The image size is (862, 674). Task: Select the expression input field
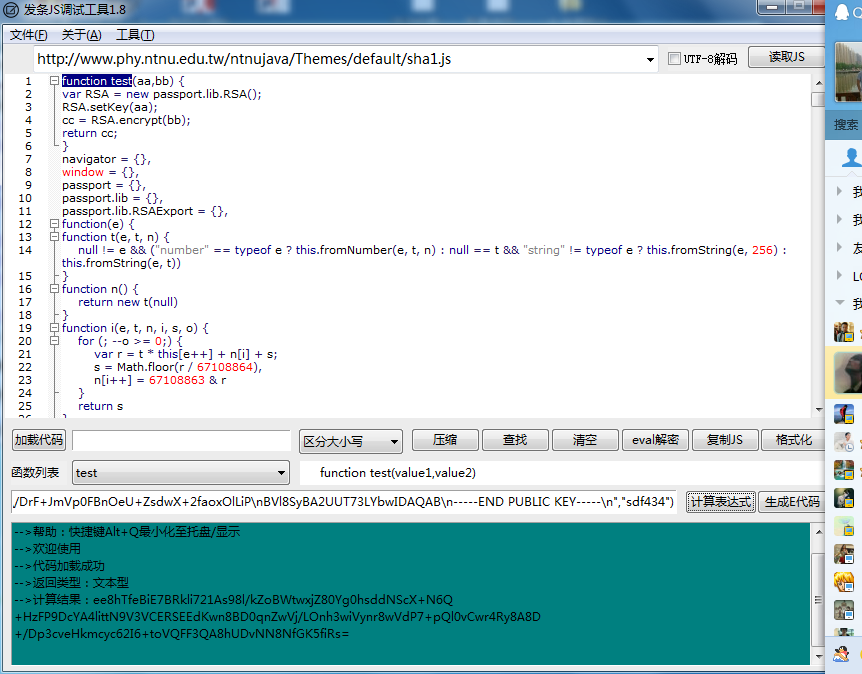(x=340, y=501)
